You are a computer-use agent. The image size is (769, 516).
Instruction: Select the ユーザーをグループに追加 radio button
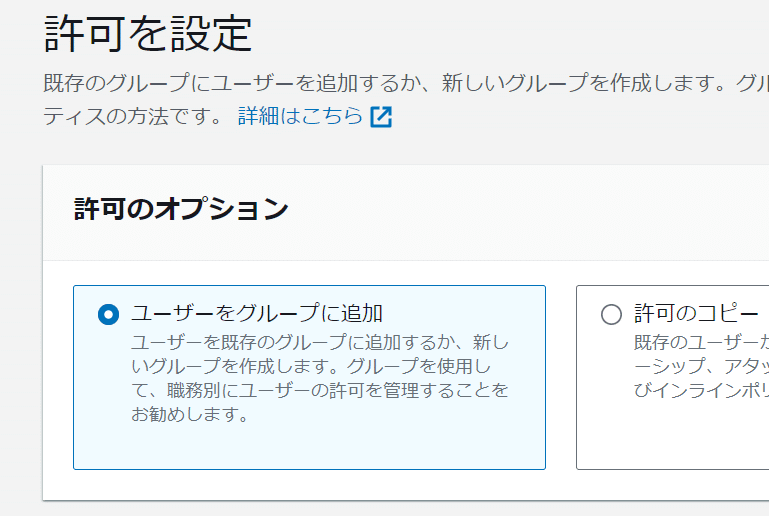click(108, 314)
